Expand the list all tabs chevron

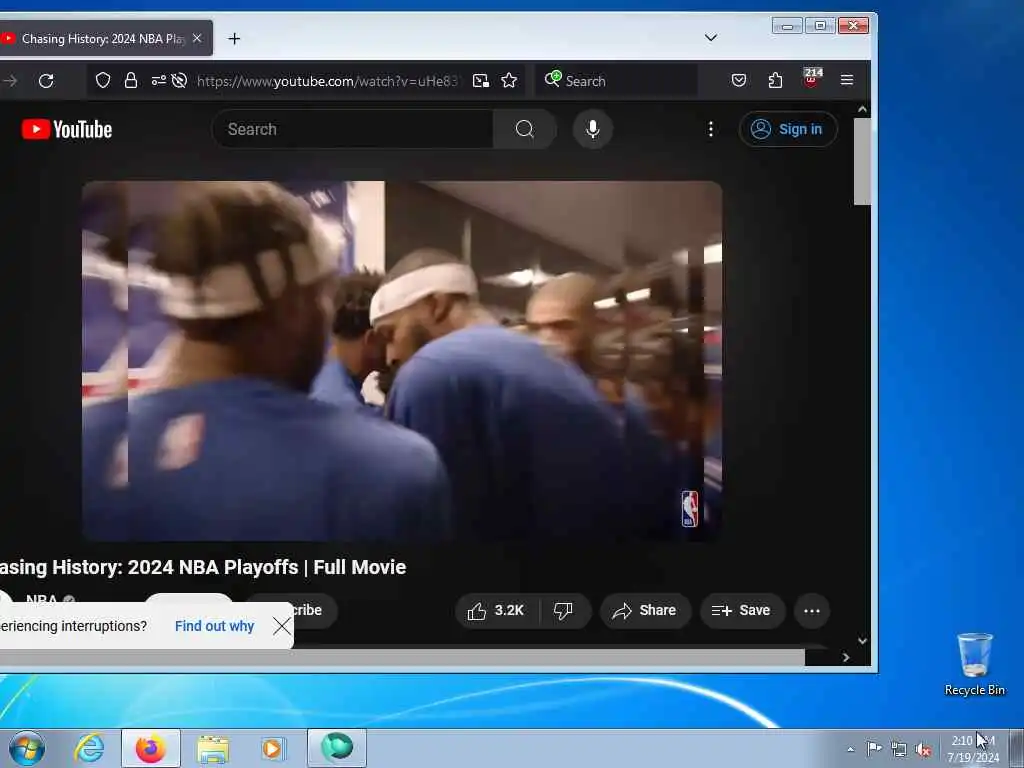pyautogui.click(x=711, y=38)
